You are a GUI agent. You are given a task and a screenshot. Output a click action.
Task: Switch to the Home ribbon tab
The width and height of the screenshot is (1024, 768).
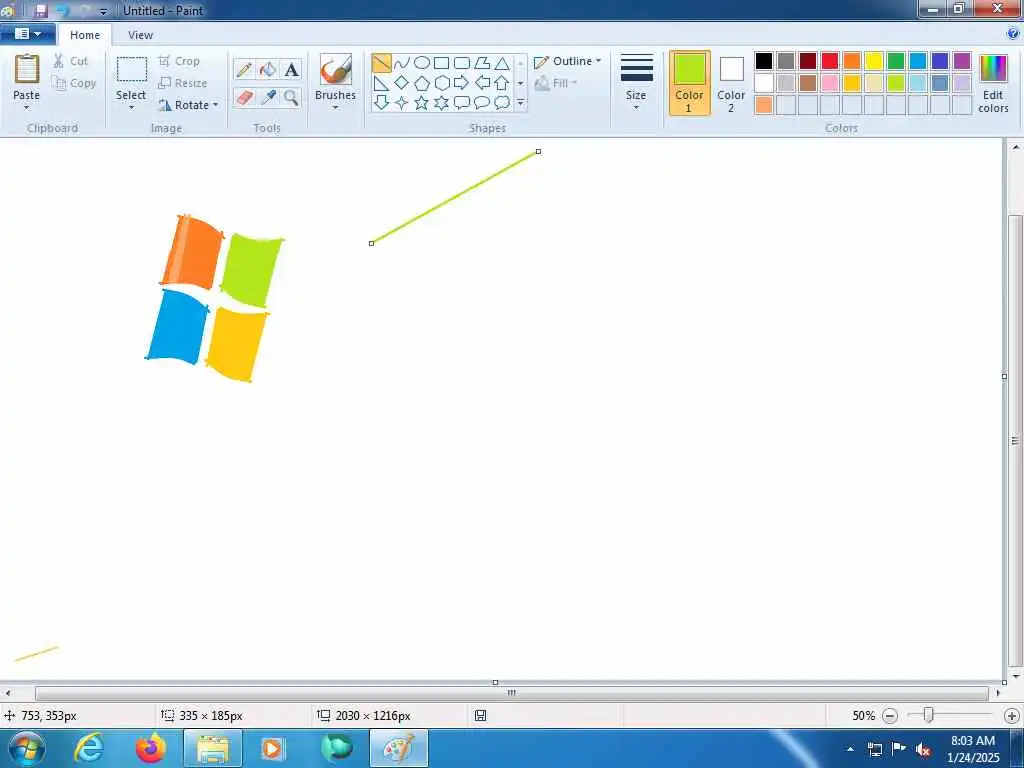(85, 35)
